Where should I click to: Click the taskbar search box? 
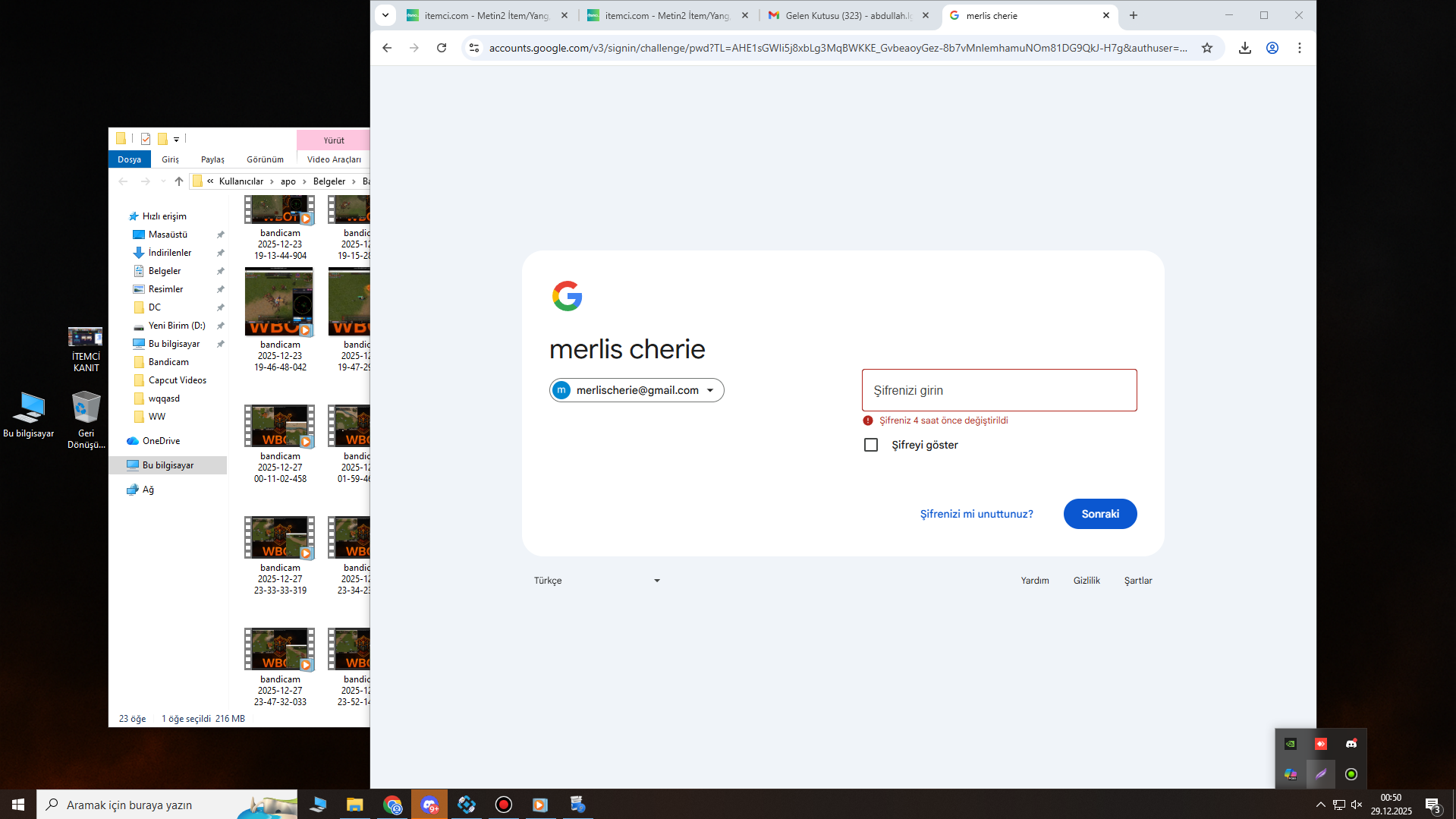point(167,805)
